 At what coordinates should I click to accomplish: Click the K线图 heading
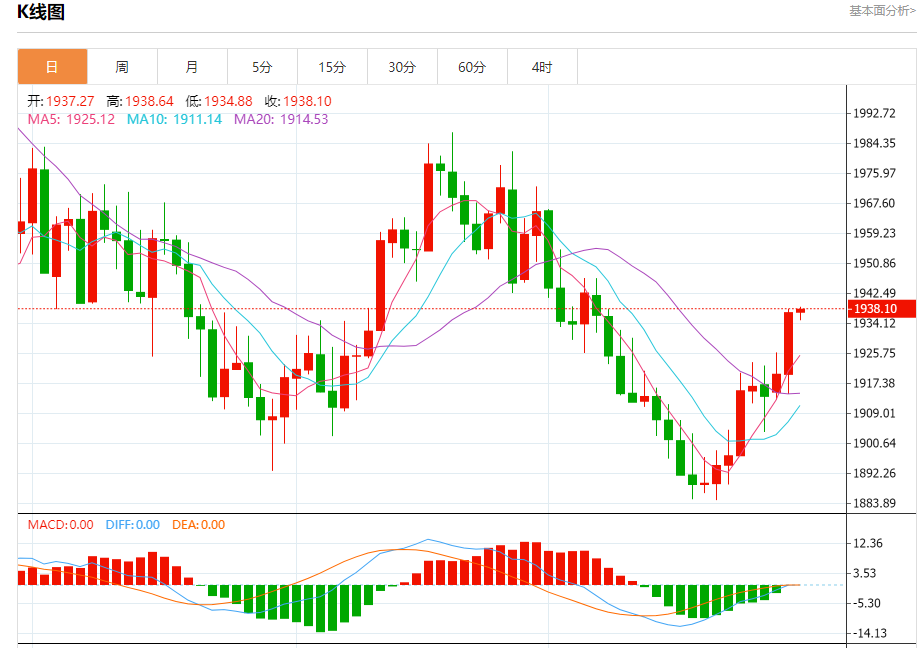(41, 11)
